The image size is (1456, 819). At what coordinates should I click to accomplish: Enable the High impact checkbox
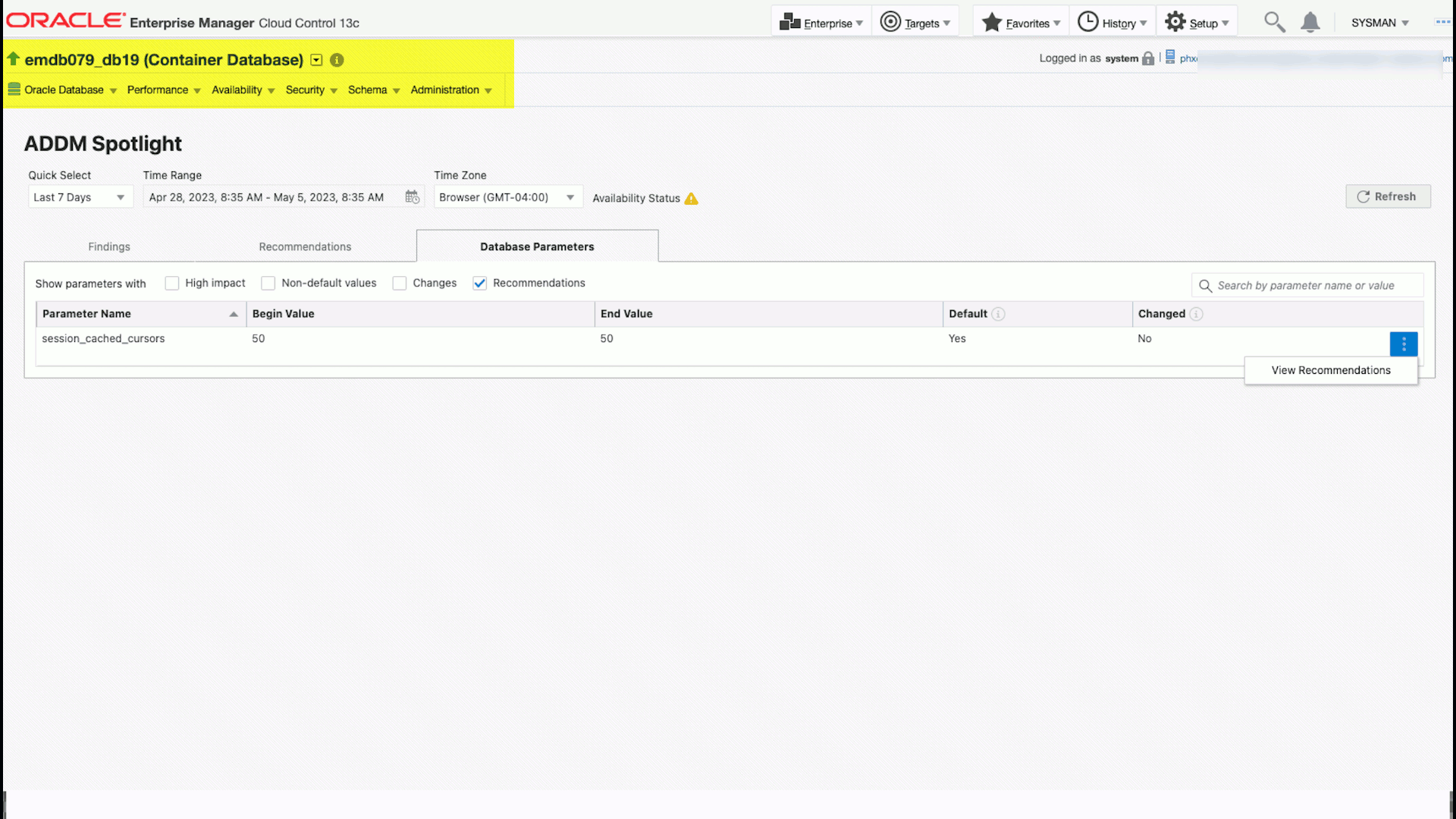172,283
